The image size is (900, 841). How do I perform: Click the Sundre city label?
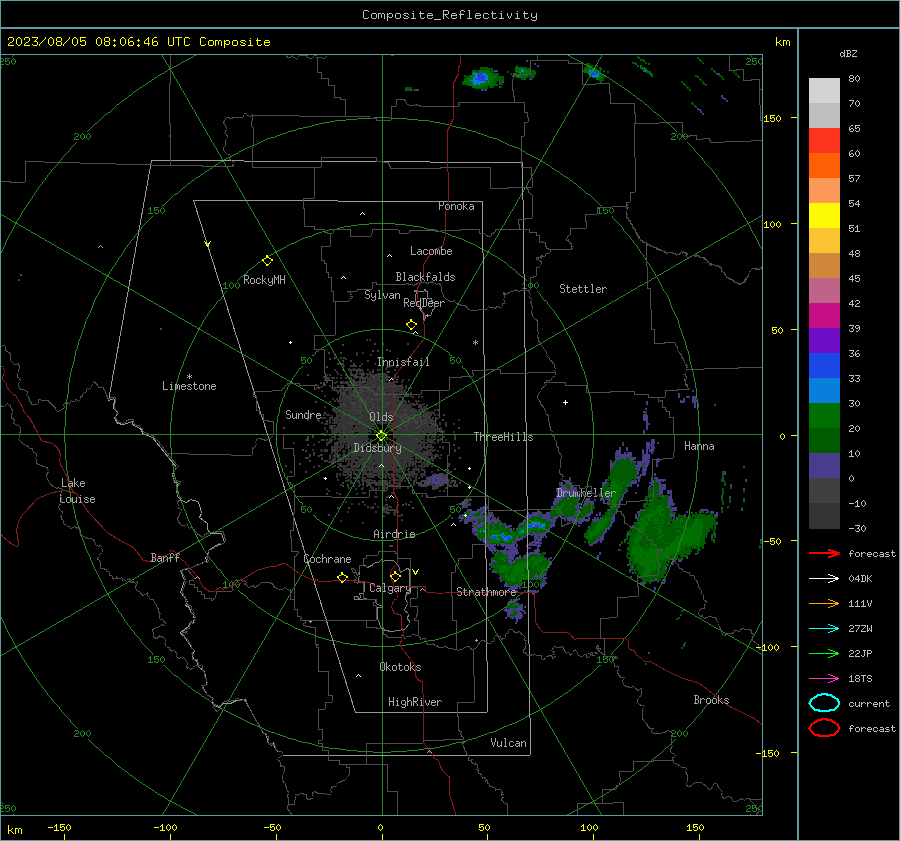[x=303, y=415]
